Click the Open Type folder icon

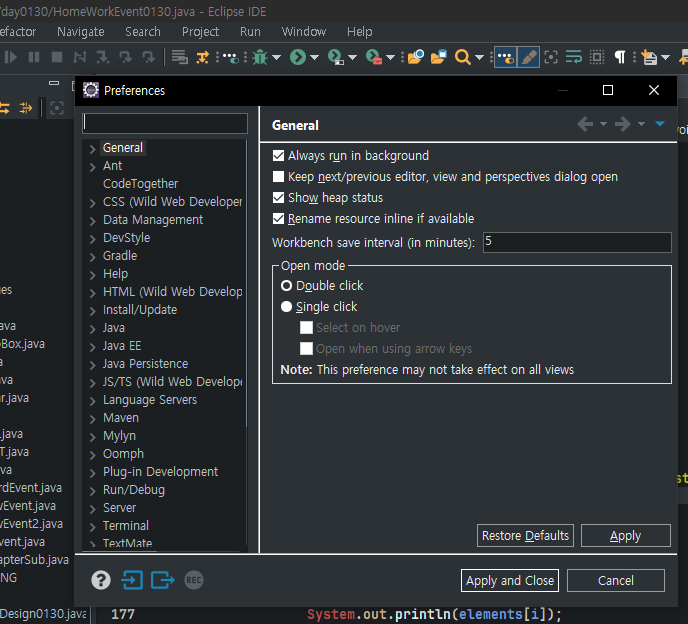click(x=416, y=57)
